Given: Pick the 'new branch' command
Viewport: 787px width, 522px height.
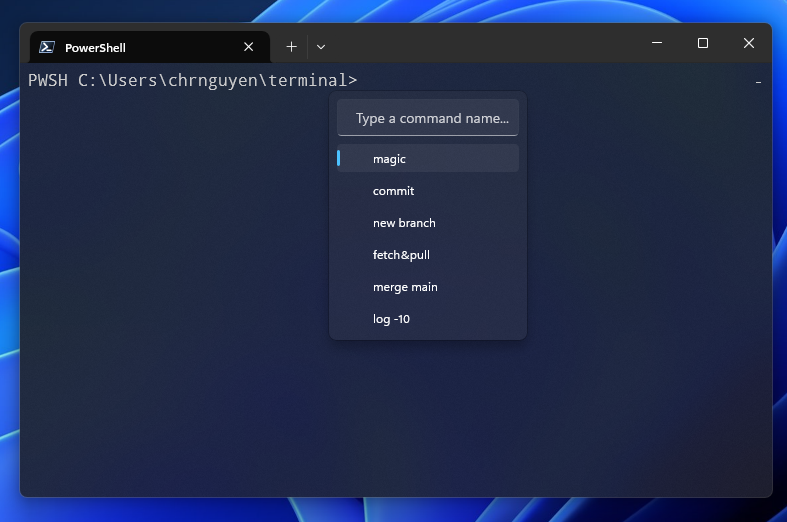Looking at the screenshot, I should tap(428, 223).
